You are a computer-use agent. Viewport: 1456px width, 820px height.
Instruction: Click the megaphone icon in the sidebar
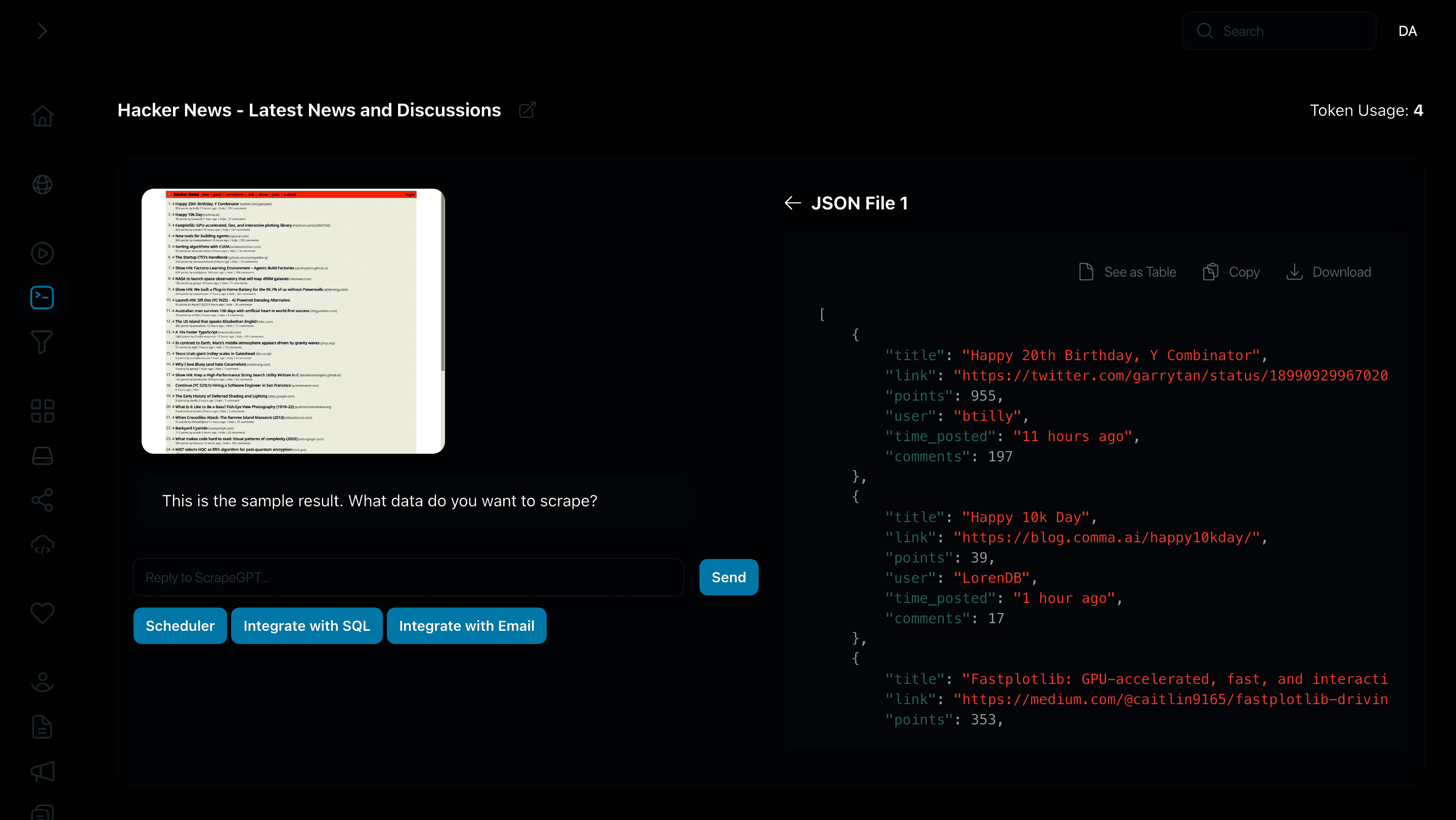[42, 771]
